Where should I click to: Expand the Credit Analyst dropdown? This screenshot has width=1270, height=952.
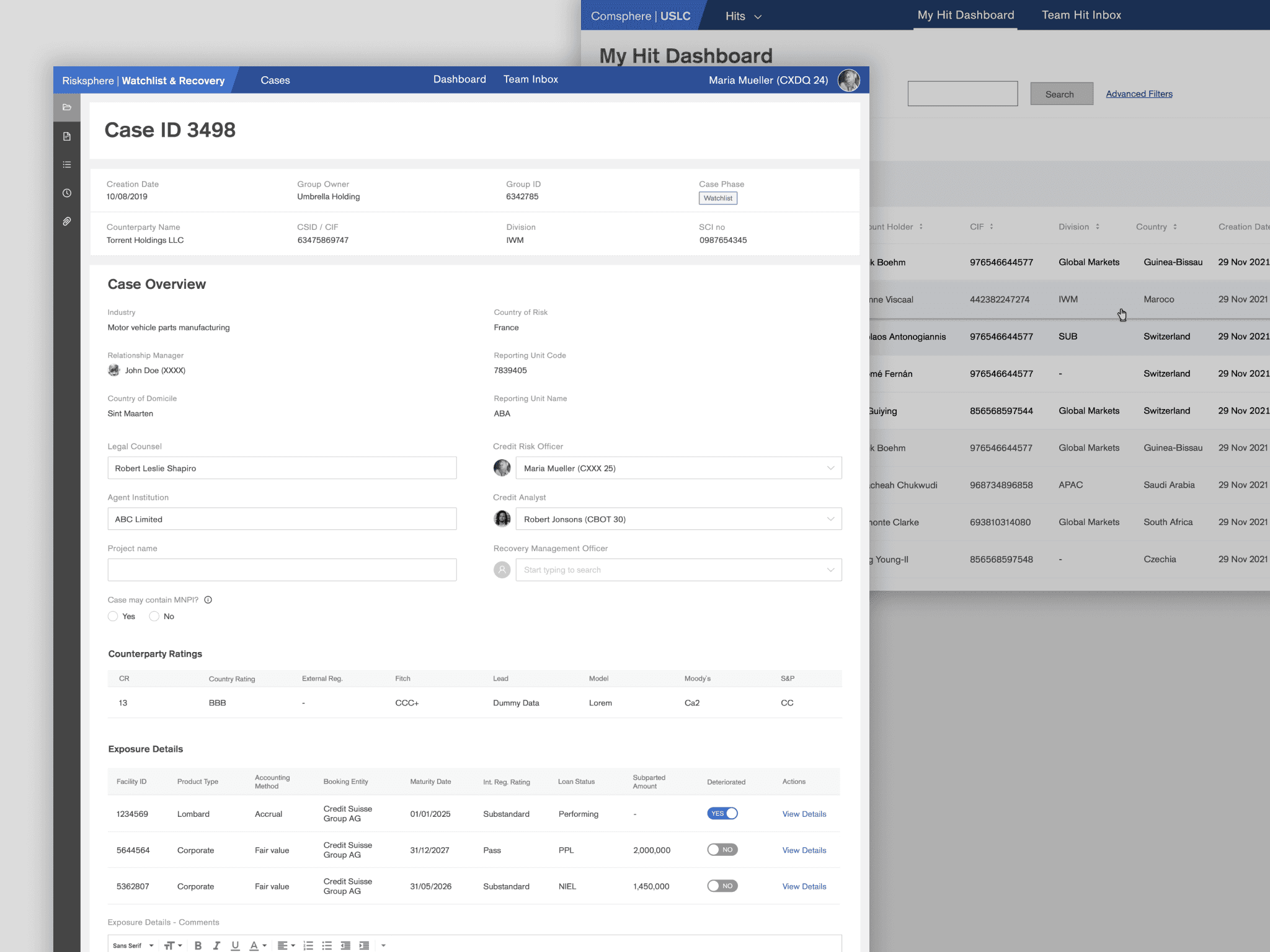click(x=830, y=519)
